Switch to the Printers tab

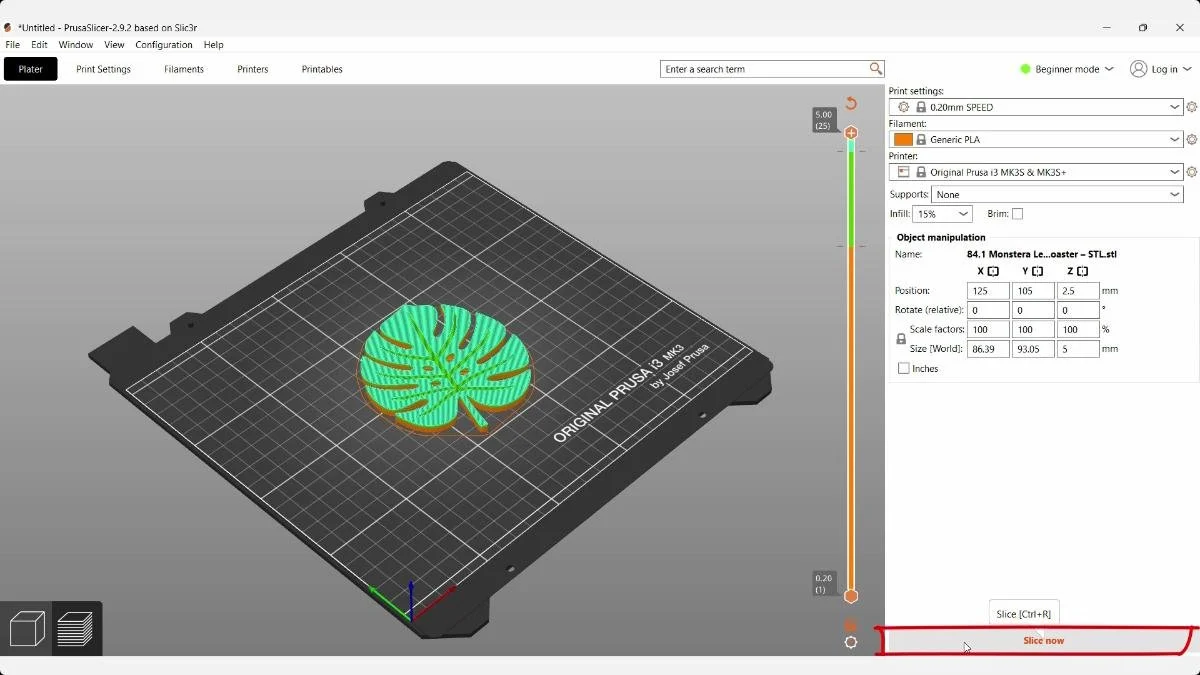[x=253, y=69]
